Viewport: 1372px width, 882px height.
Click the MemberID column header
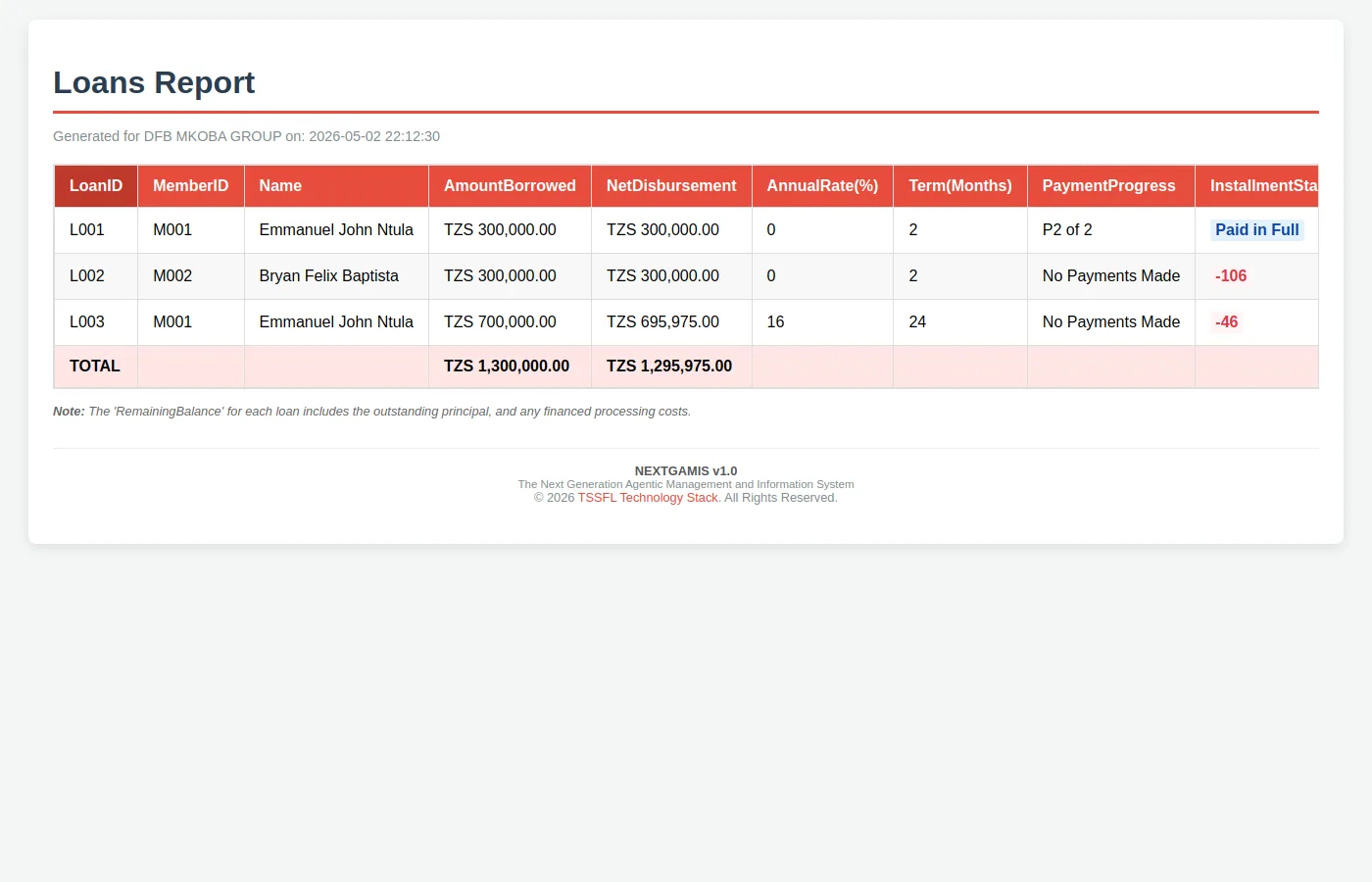pos(191,186)
